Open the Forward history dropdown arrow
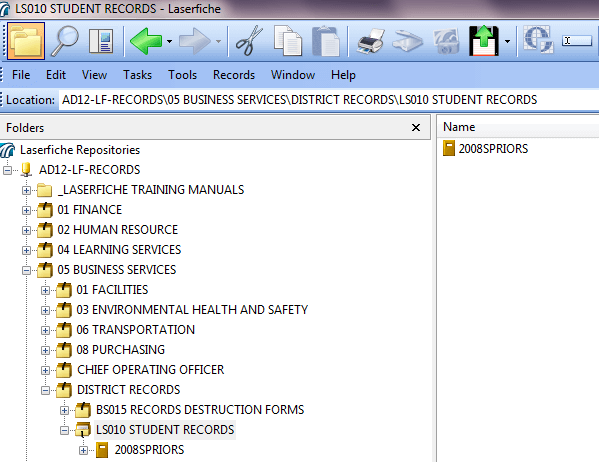The width and height of the screenshot is (599, 462). 219,41
